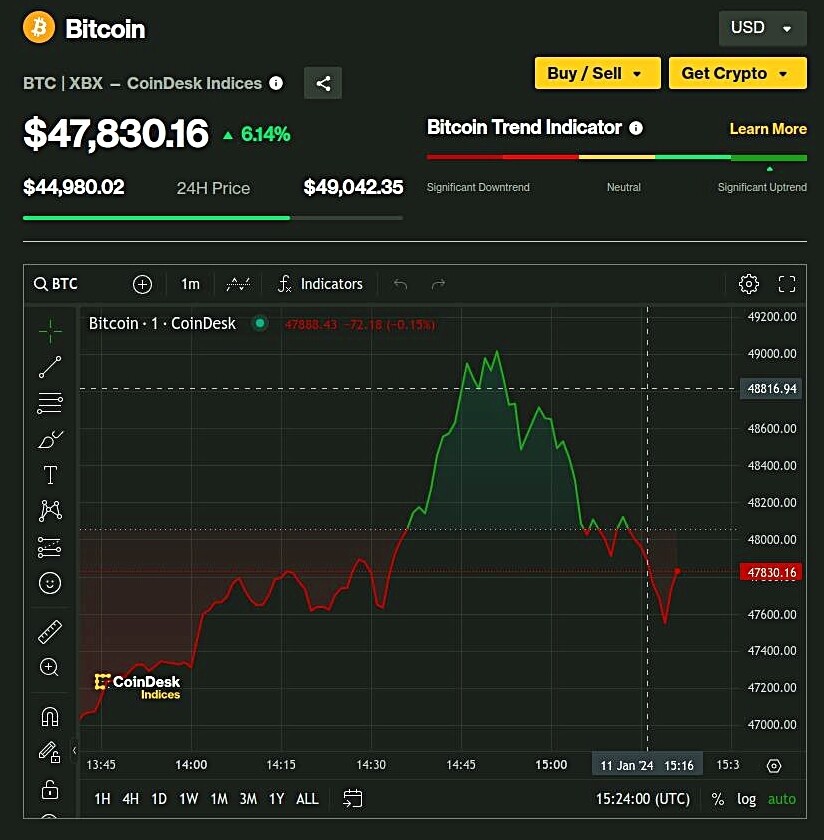The image size is (824, 840).
Task: Open the chart patterns tool
Action: pos(50,511)
